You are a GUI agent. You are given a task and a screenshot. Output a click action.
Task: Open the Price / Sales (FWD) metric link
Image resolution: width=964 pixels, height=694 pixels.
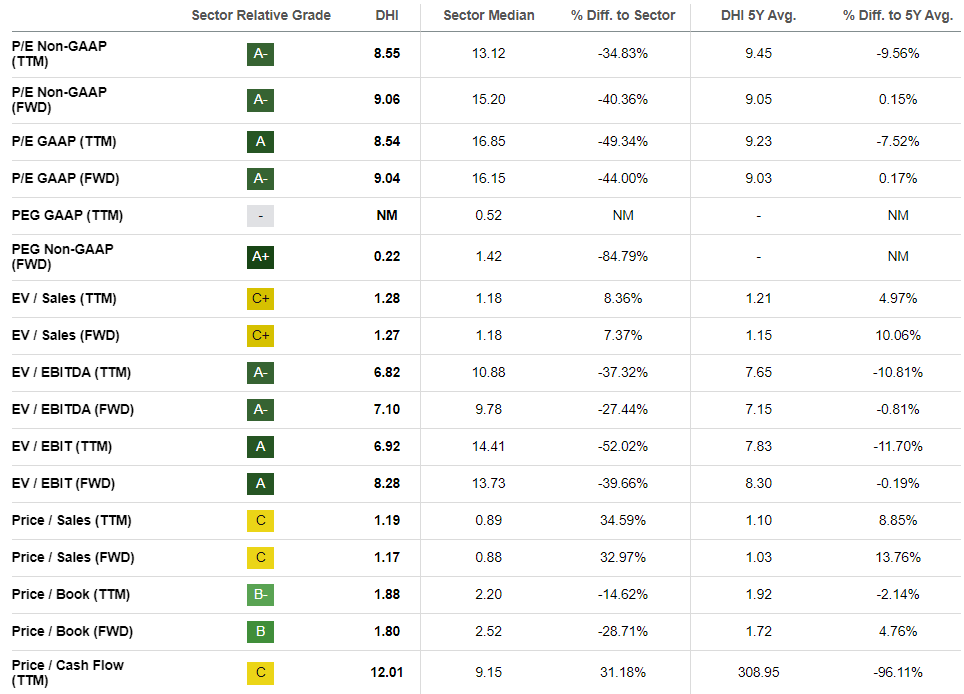pyautogui.click(x=73, y=558)
